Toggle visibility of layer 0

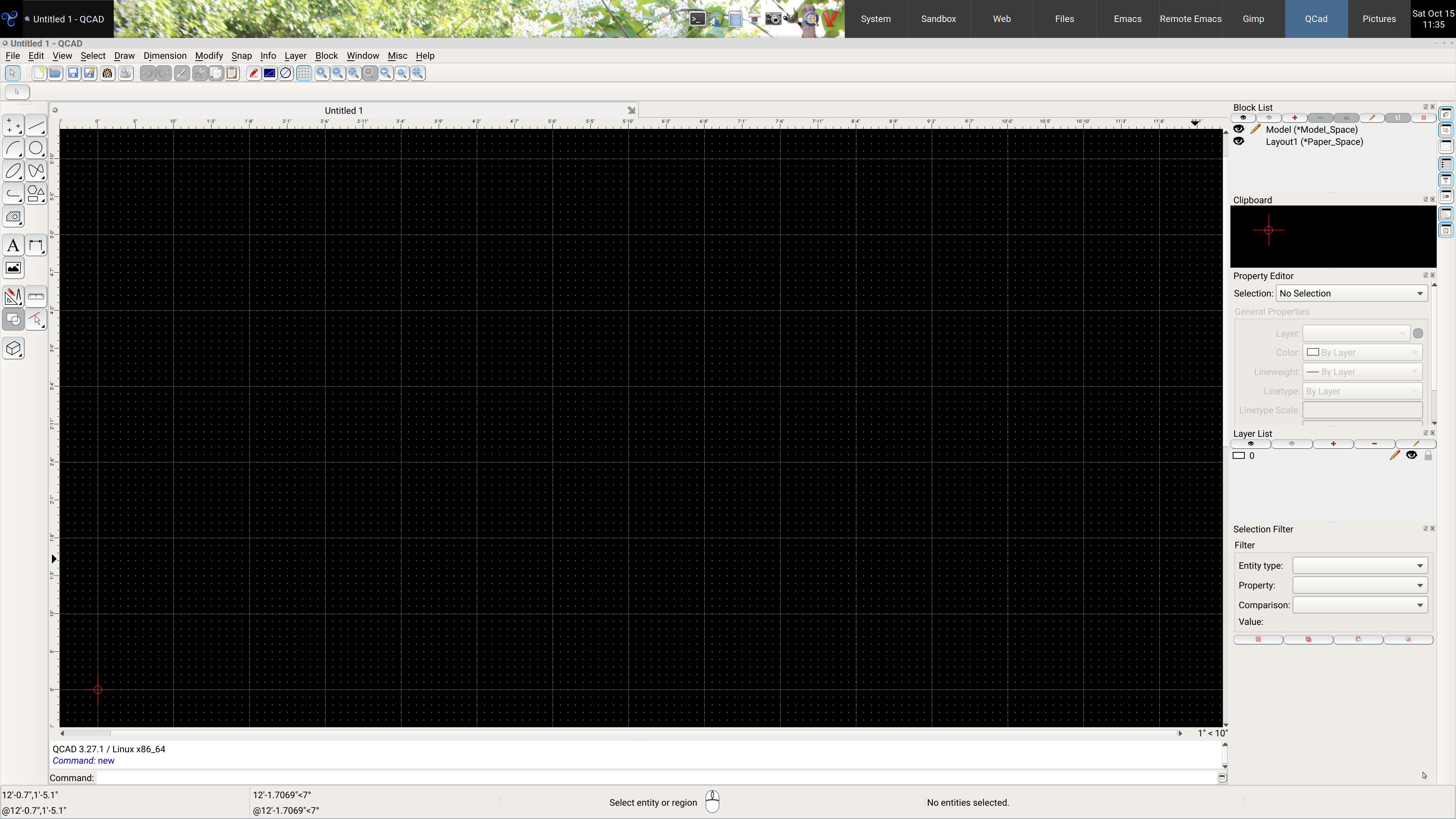1411,455
